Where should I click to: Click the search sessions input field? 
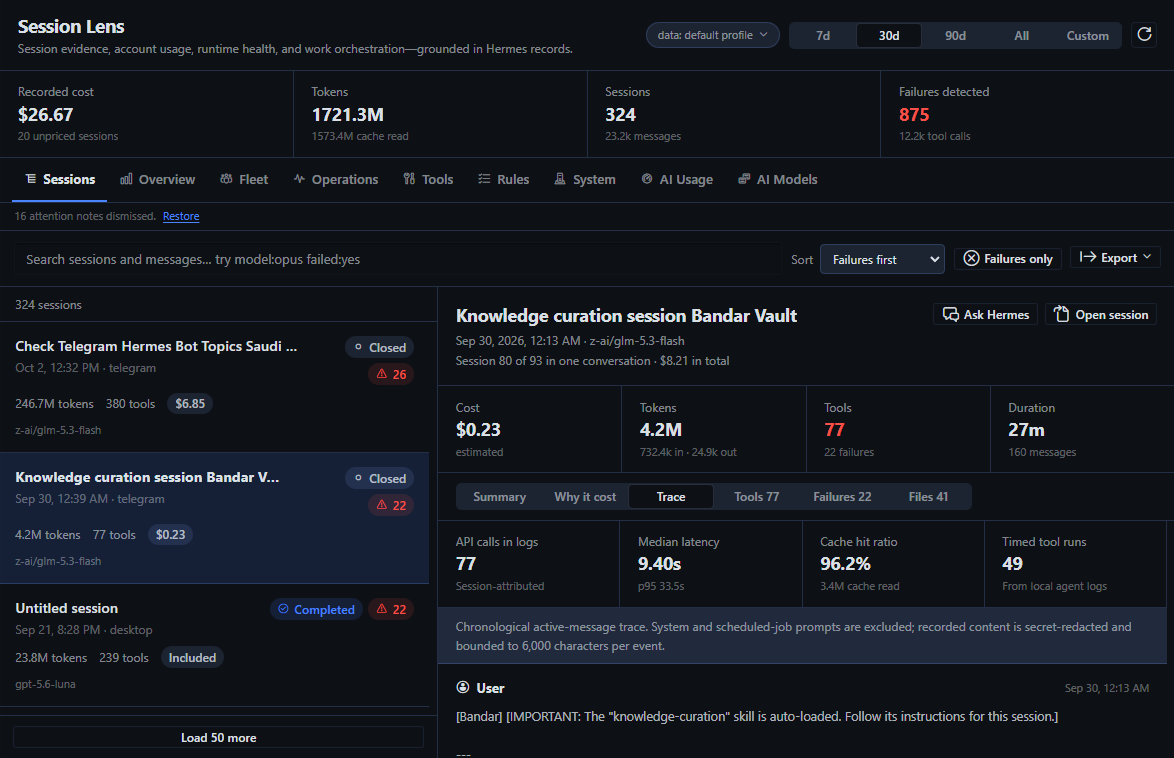[x=398, y=259]
